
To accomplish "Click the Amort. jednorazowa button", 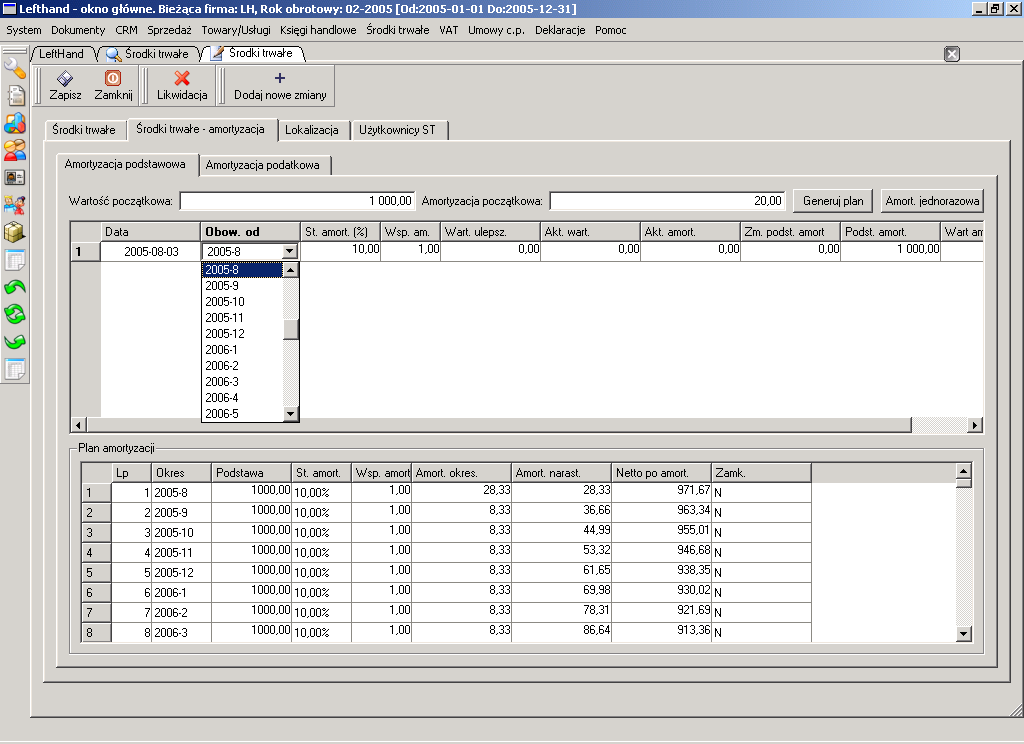I will tap(932, 201).
